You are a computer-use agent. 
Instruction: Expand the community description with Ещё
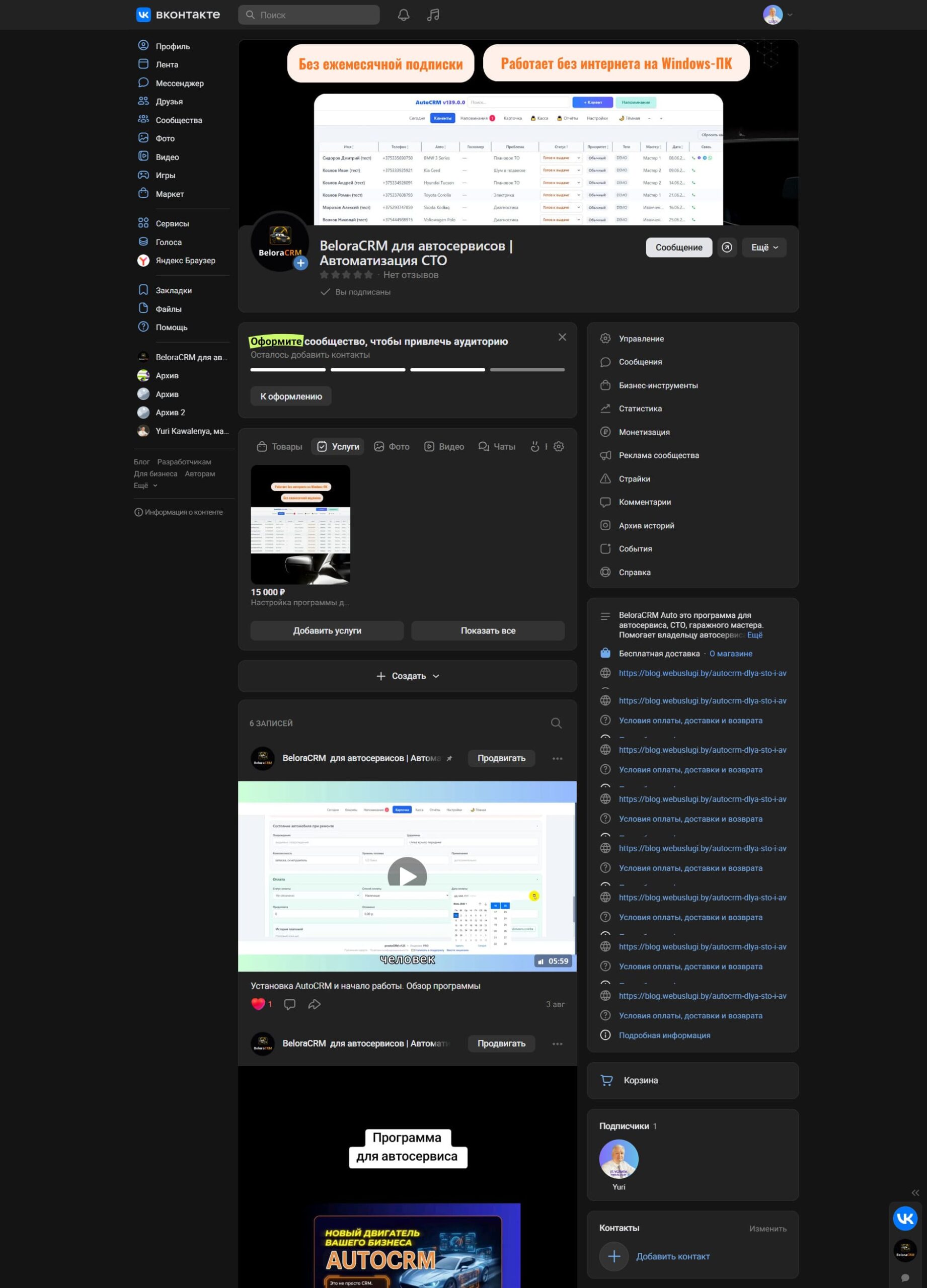tap(754, 635)
